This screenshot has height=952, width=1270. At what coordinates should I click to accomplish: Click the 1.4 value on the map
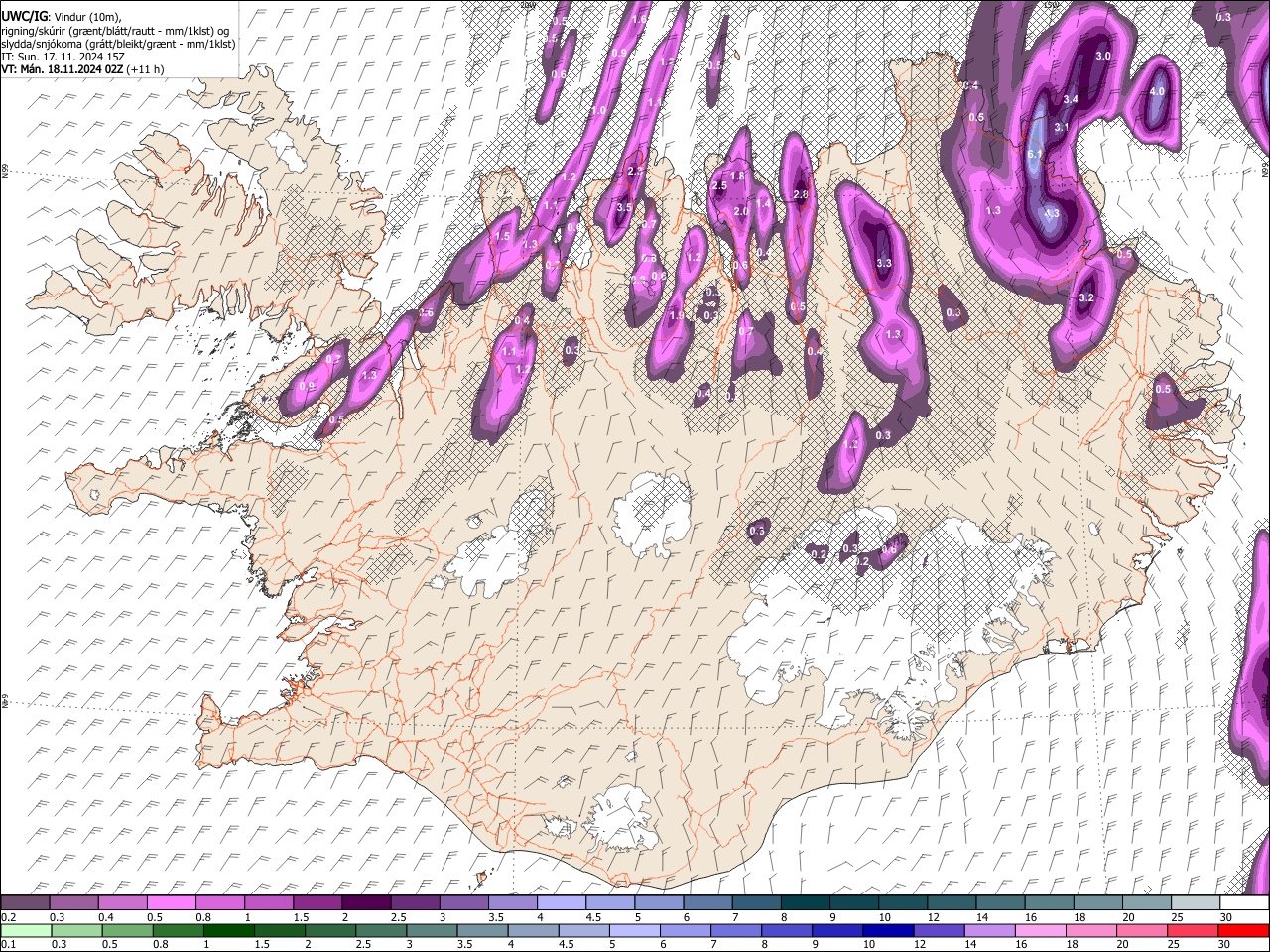click(763, 202)
